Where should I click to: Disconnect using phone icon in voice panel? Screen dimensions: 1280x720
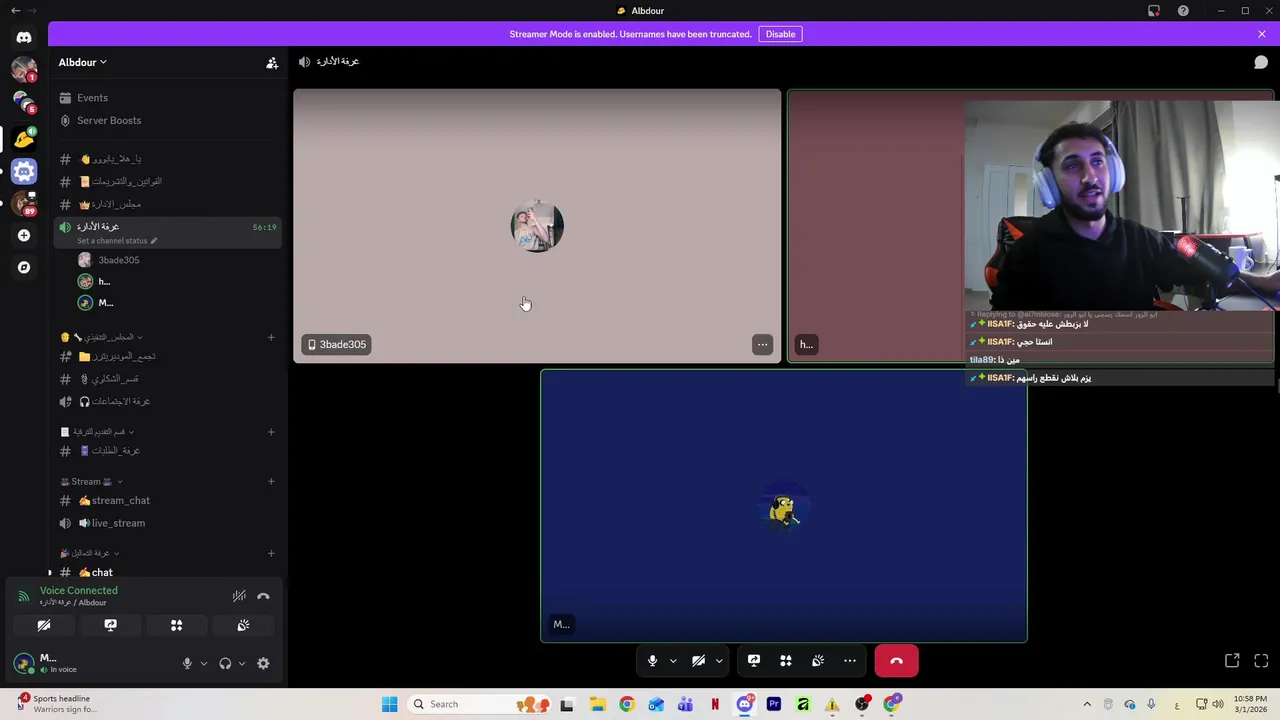tap(263, 596)
